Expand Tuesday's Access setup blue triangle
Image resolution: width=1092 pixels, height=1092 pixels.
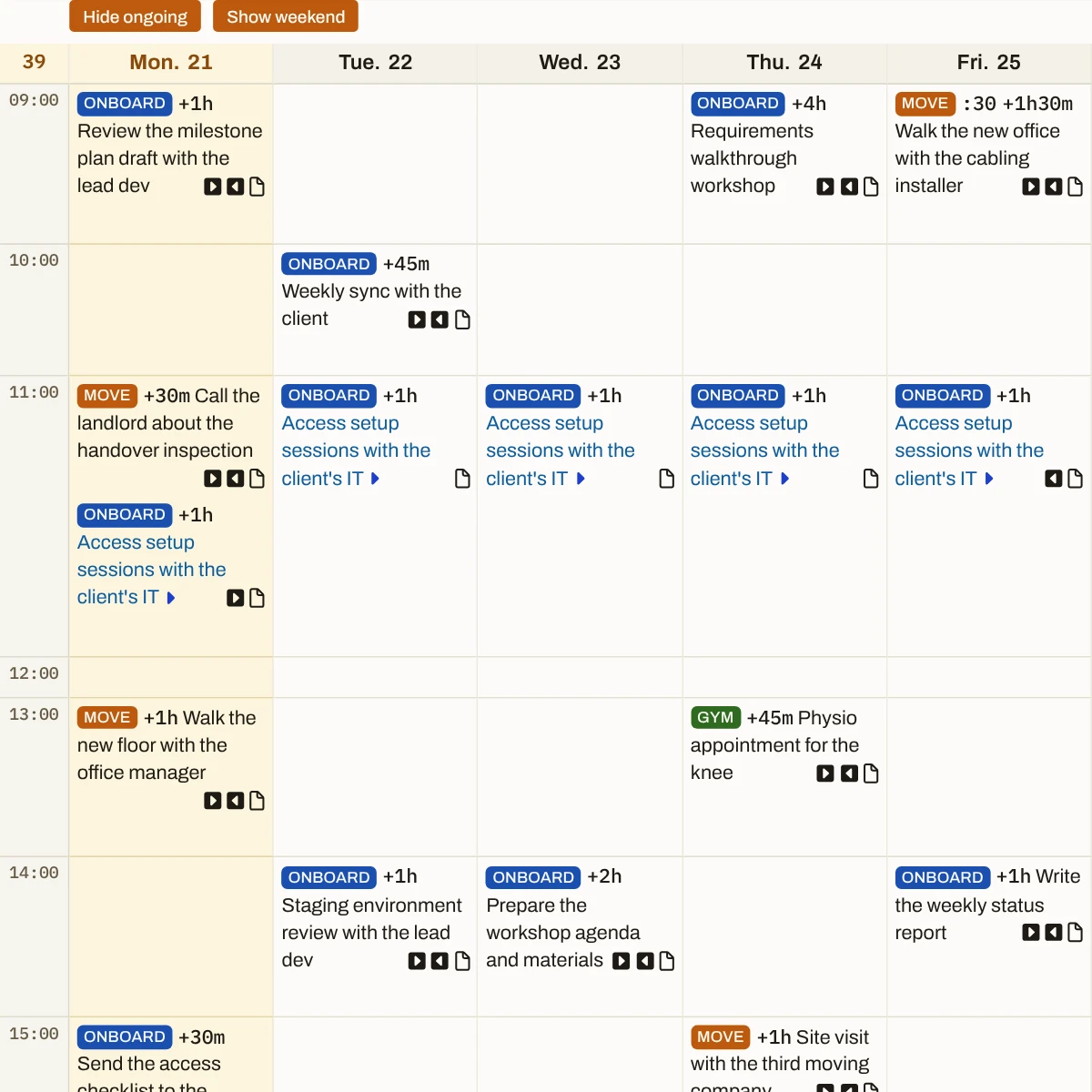click(x=376, y=479)
